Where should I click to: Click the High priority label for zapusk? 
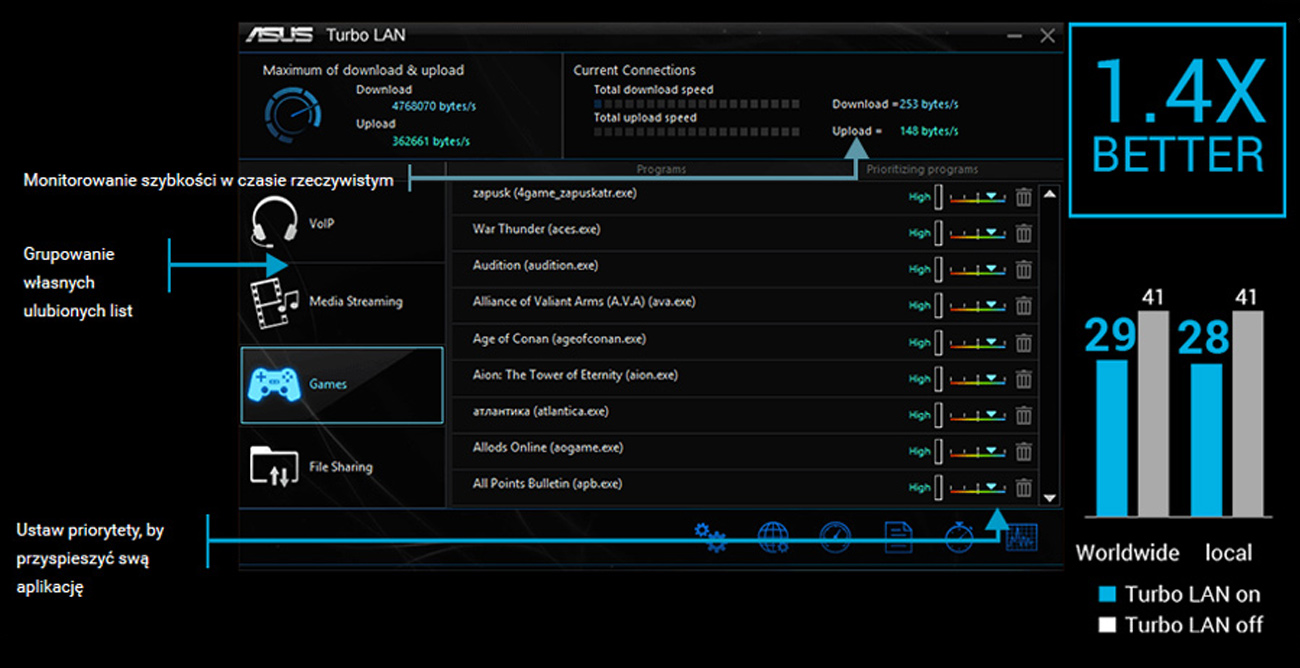pyautogui.click(x=919, y=197)
